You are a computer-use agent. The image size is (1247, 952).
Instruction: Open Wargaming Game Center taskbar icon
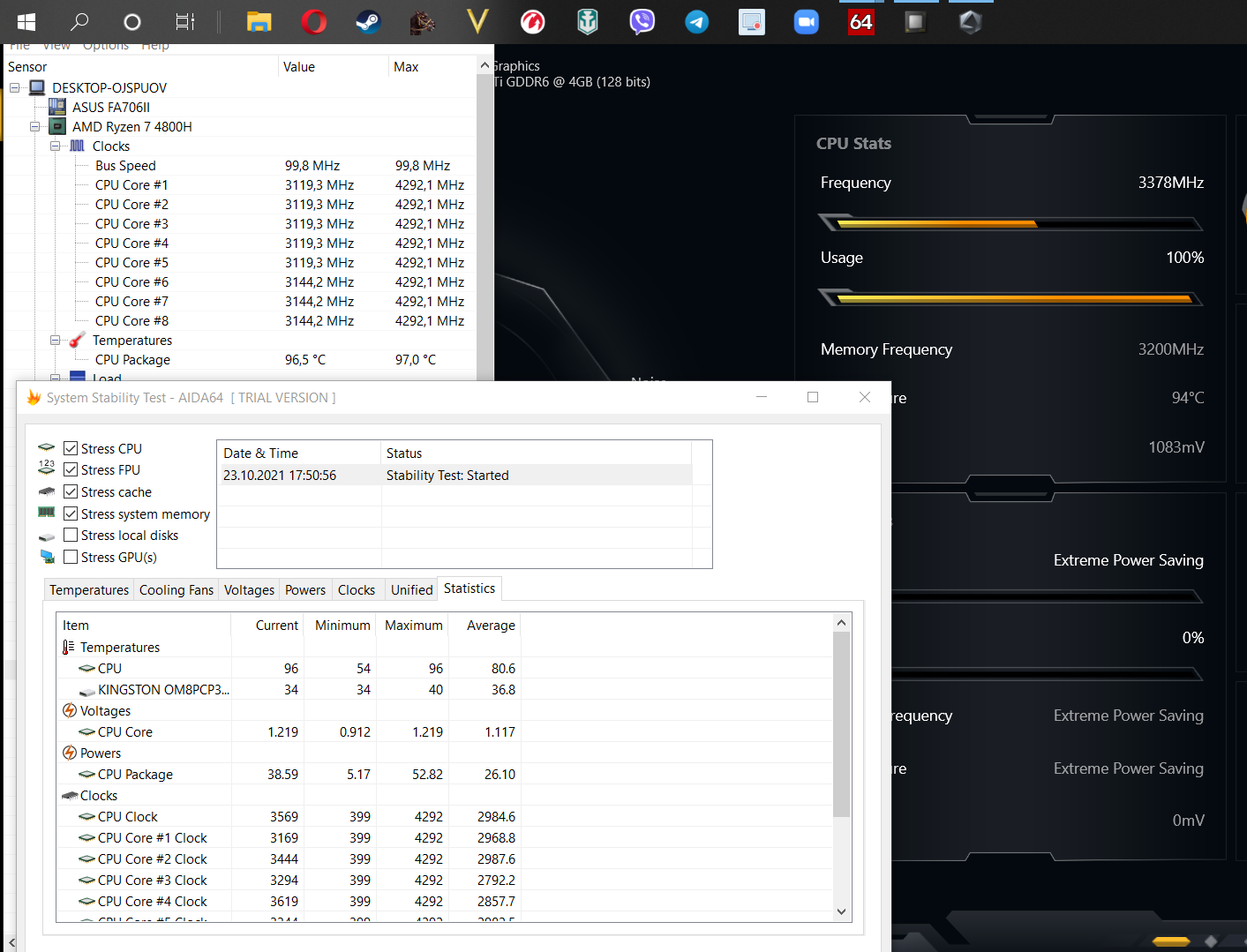532,22
